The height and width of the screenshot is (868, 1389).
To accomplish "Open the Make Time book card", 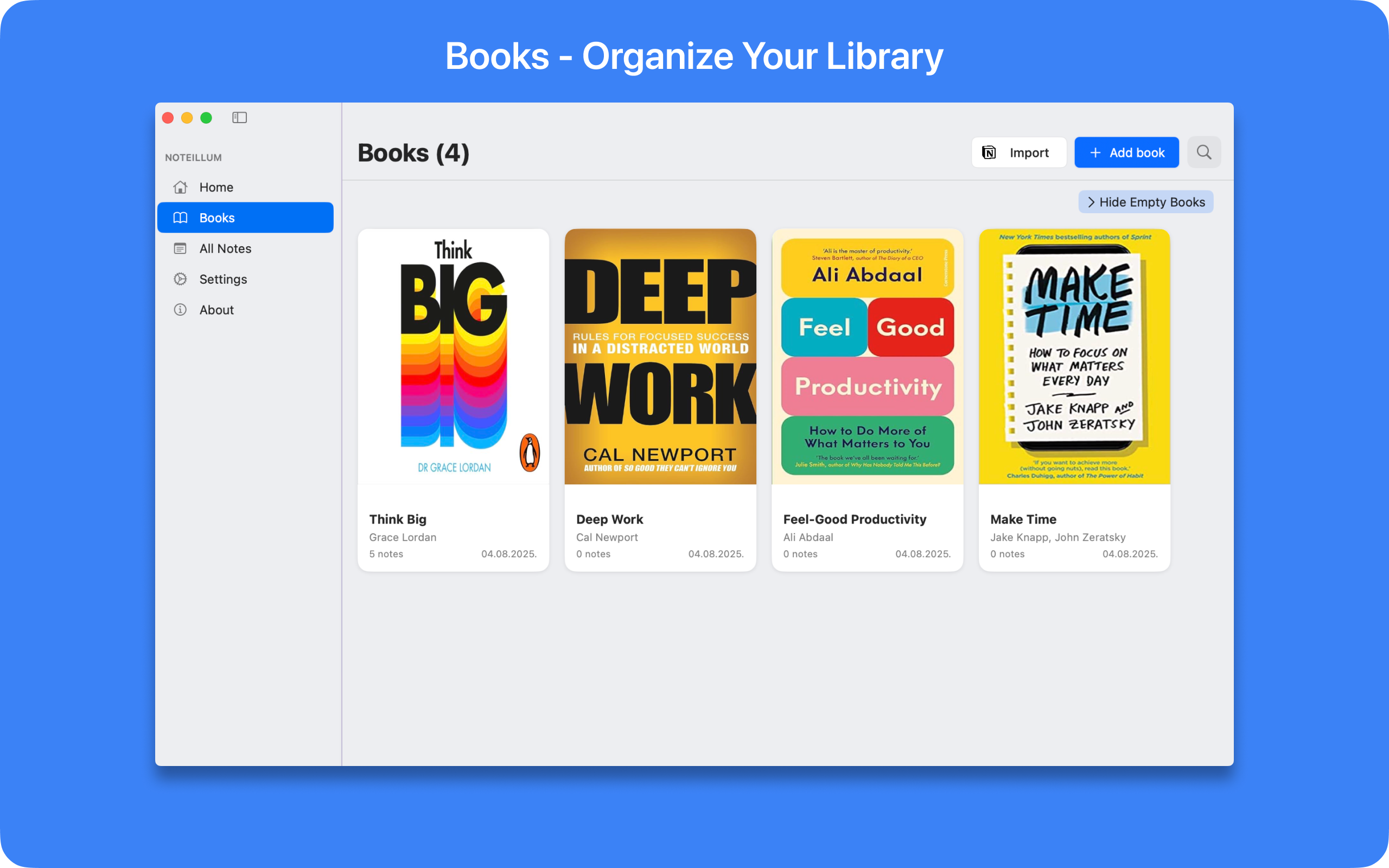I will coord(1074,400).
